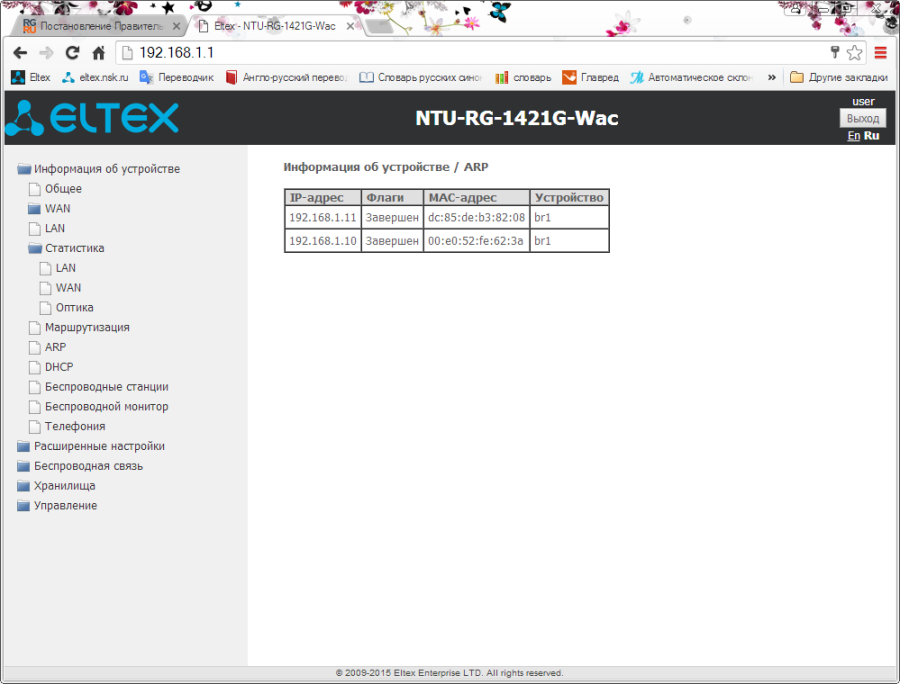Expand the Управление folder
The image size is (900, 684).
tap(57, 506)
